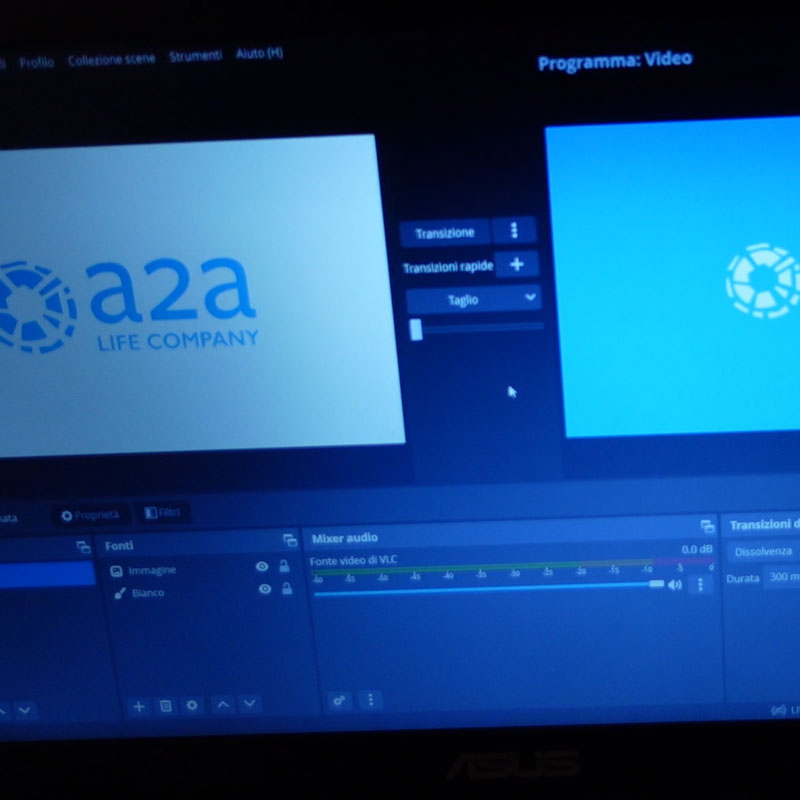The width and height of the screenshot is (800, 800).
Task: Click the Bianco source brush icon
Action: pos(120,593)
